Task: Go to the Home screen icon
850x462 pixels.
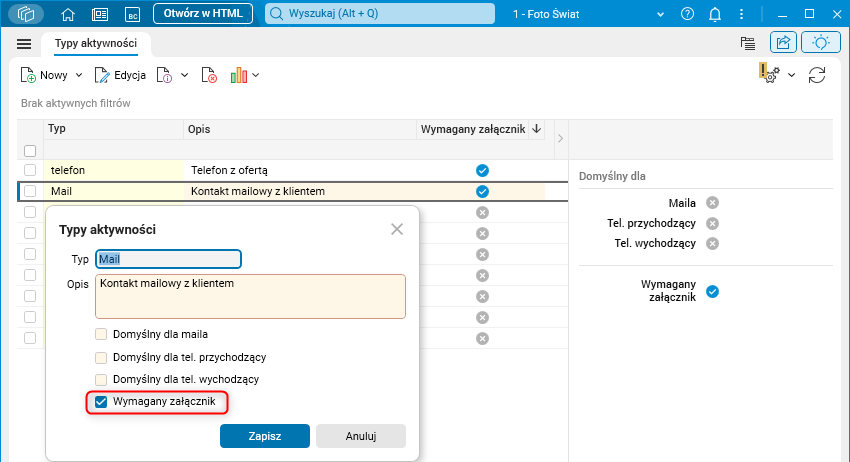Action: tap(68, 14)
